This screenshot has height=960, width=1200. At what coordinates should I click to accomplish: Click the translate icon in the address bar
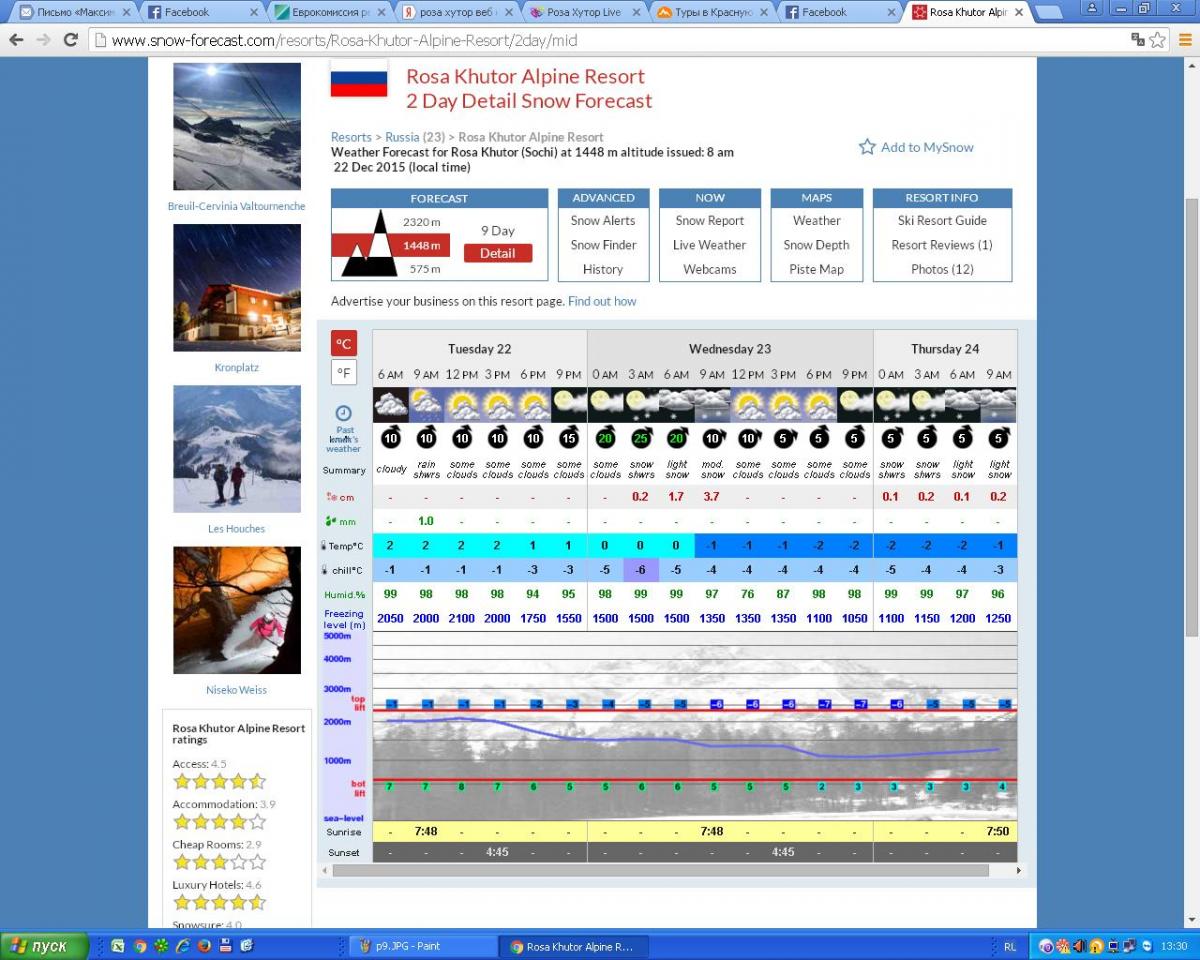[x=1138, y=40]
